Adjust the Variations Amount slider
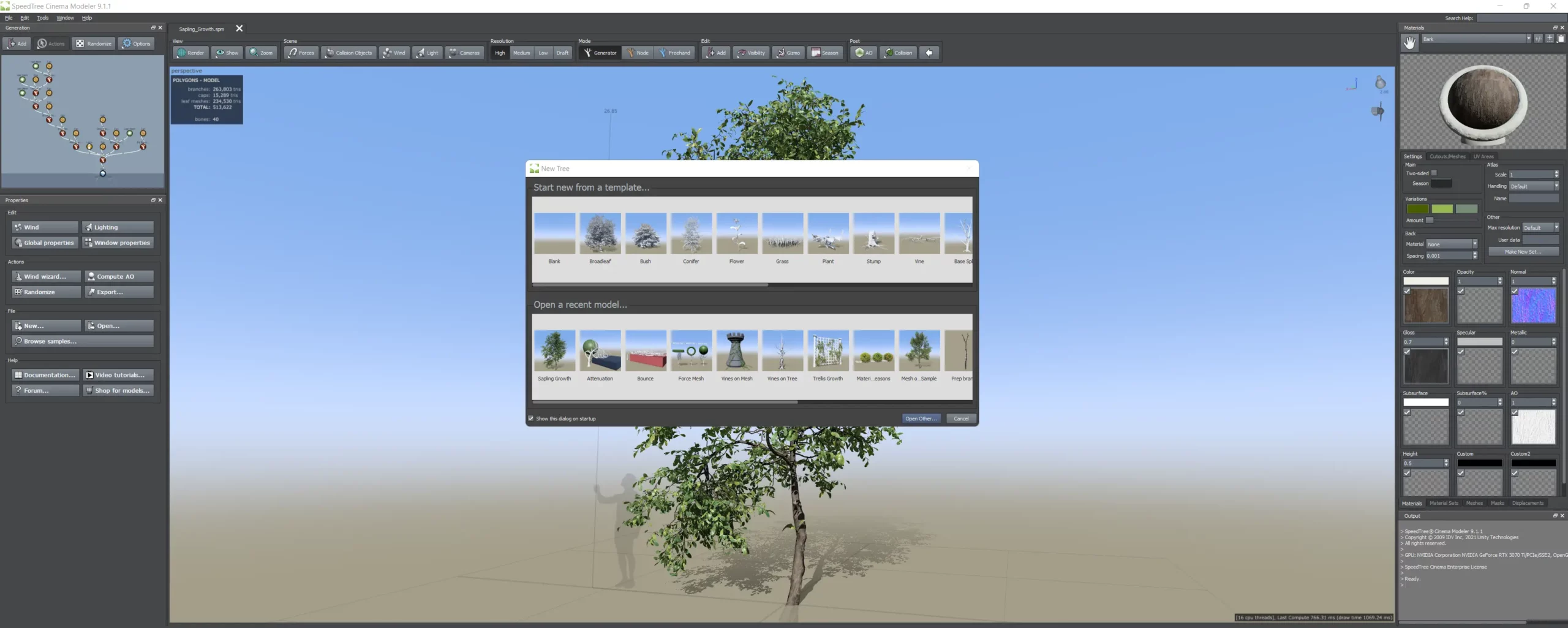 point(1429,221)
